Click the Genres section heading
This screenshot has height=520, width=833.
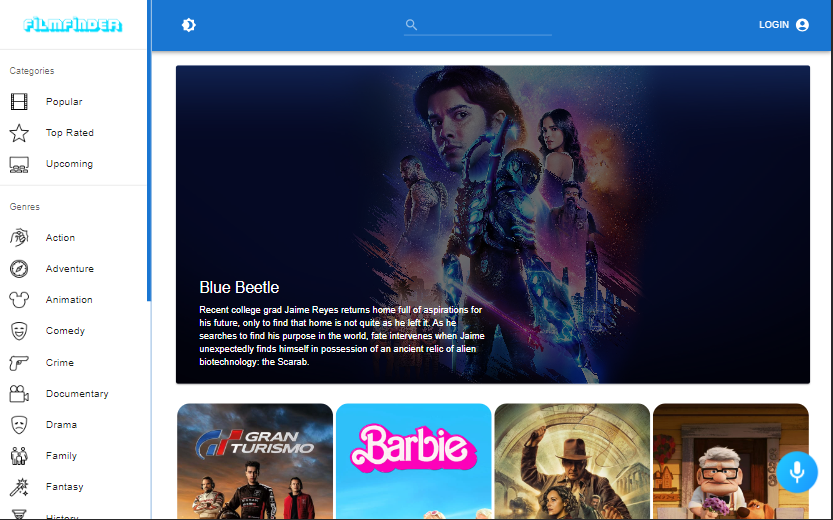tap(24, 207)
